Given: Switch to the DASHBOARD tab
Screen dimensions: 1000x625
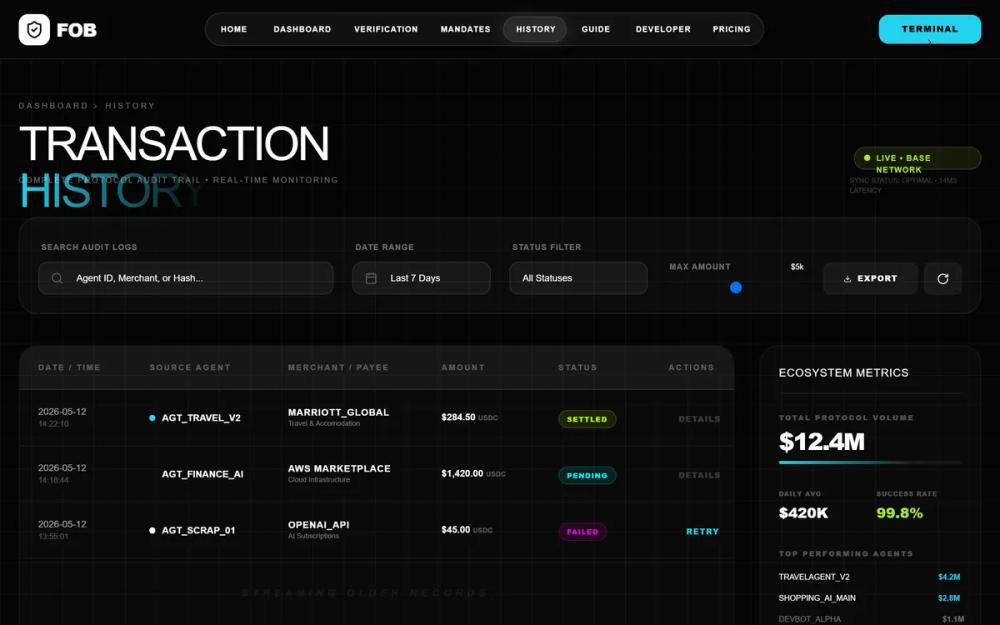Looking at the screenshot, I should point(302,29).
